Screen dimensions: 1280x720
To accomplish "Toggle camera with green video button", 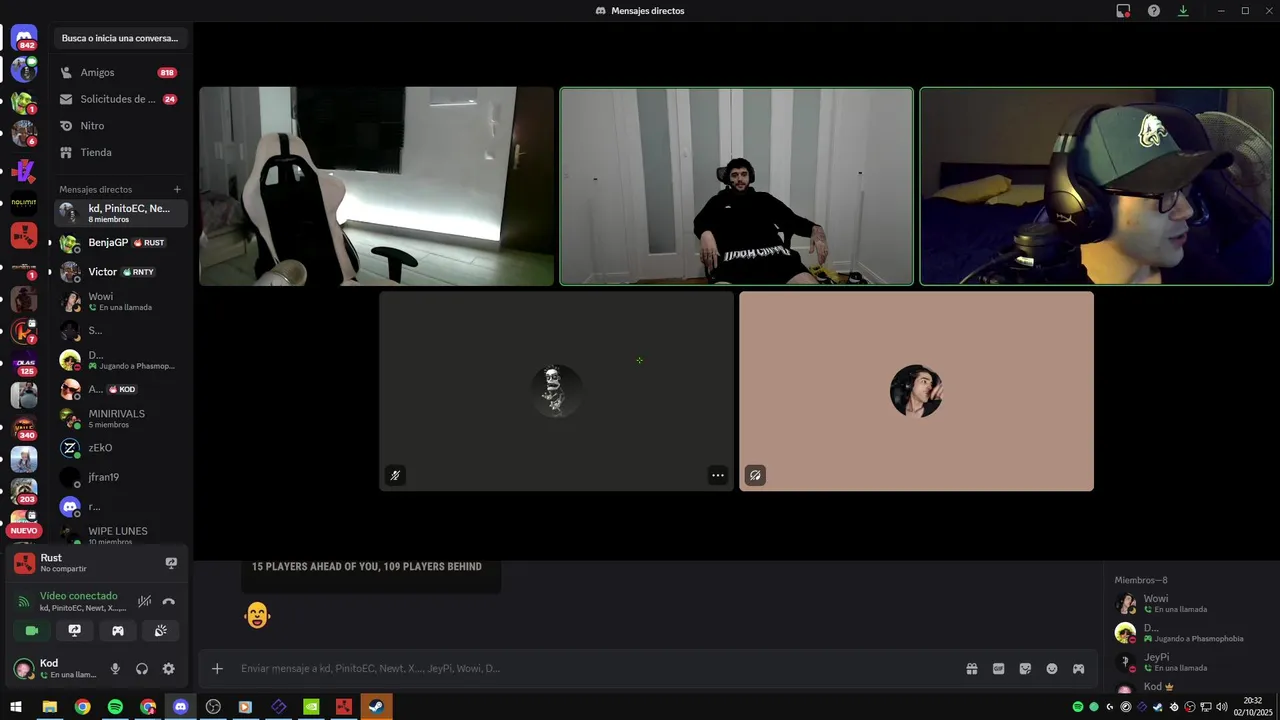I will click(31, 630).
